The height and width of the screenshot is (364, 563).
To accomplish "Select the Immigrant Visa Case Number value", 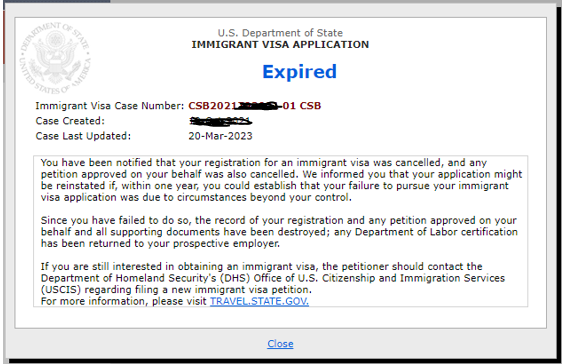I will 255,106.
